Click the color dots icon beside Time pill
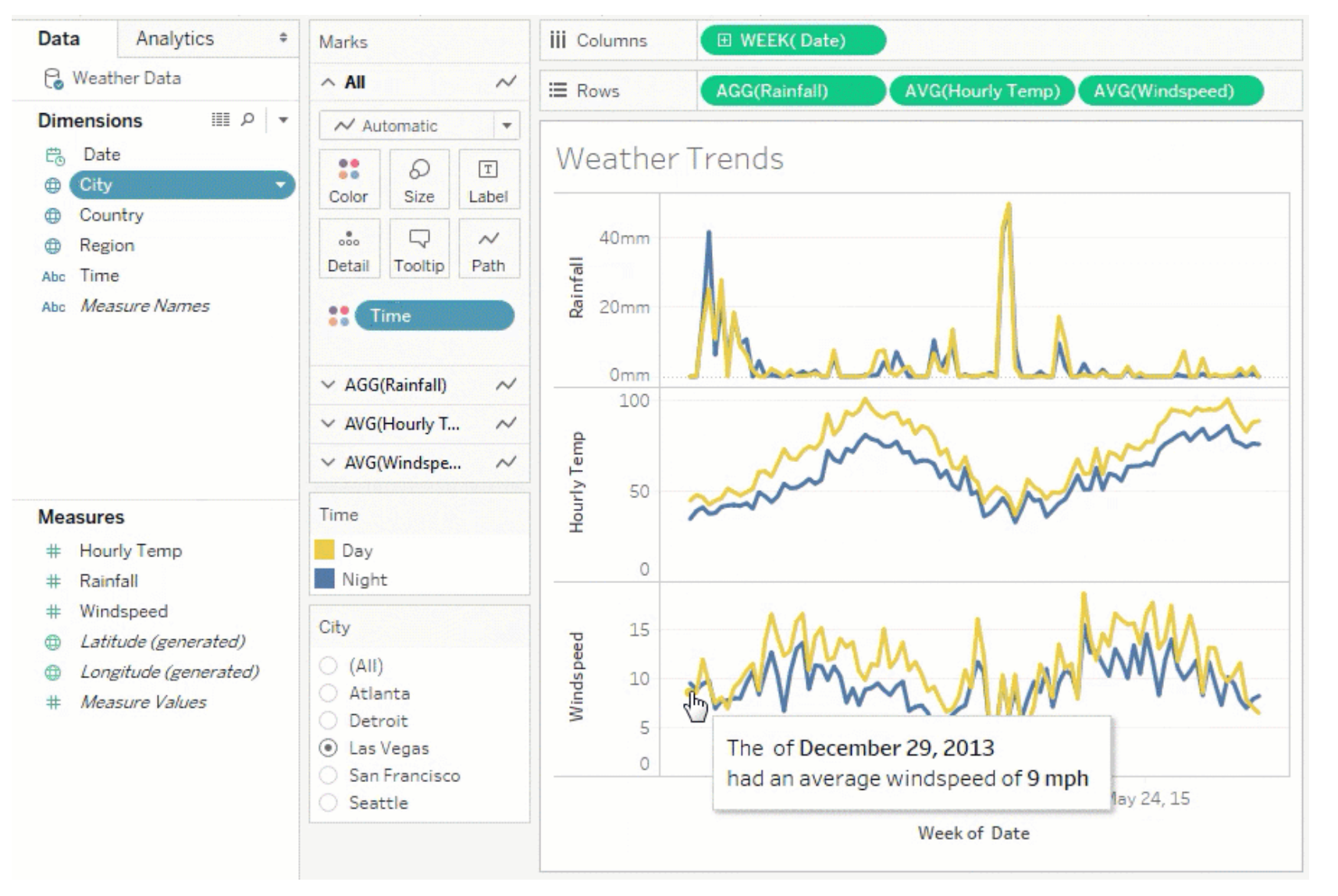The height and width of the screenshot is (896, 1338). pyautogui.click(x=339, y=316)
